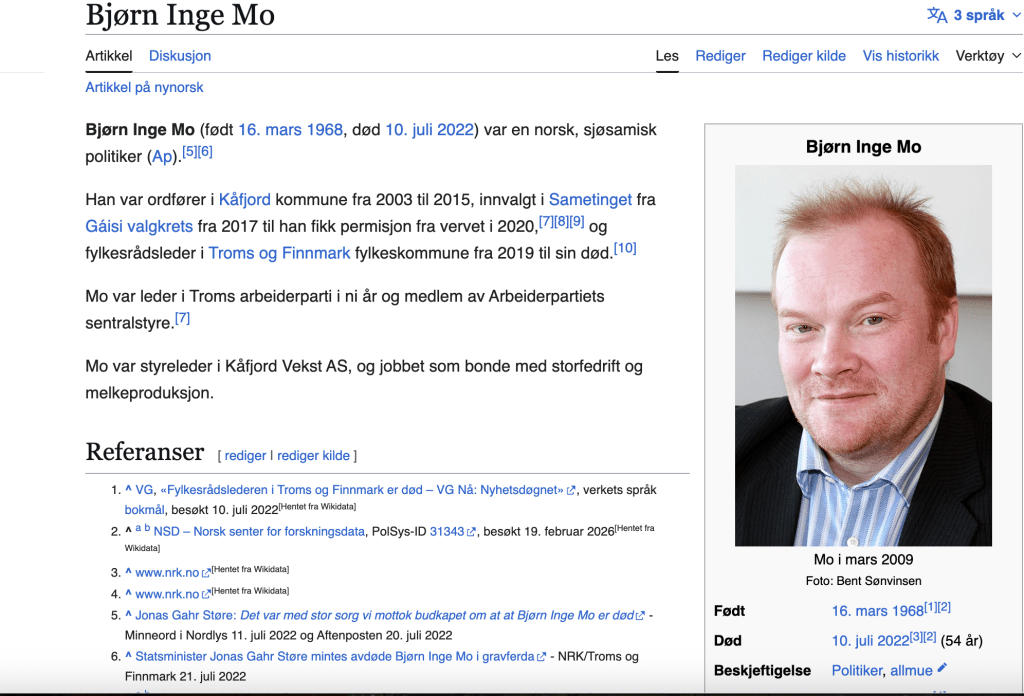Viewport: 1024px width, 696px height.
Task: Click external link icon after VG reference title
Action: (571, 490)
